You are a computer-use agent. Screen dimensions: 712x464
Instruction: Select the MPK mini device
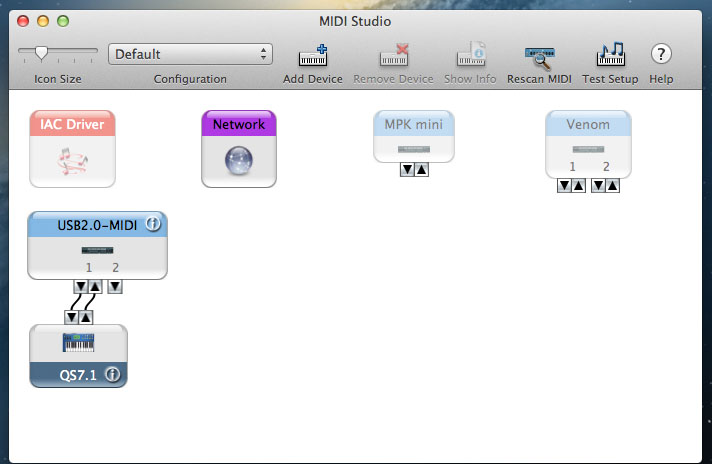pos(414,136)
